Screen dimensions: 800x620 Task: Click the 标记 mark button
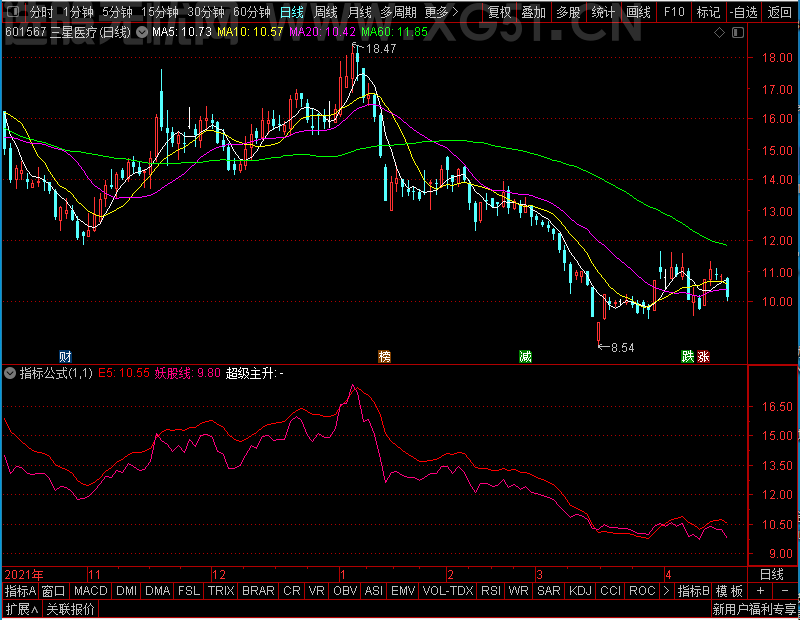coord(708,12)
